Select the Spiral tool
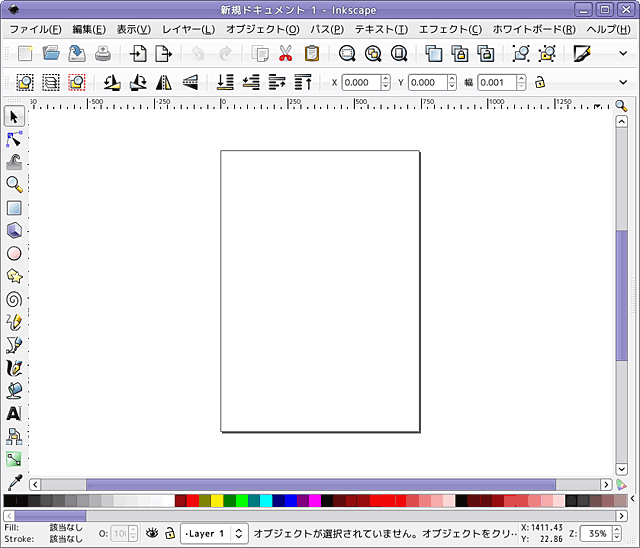Screen dimensions: 640x548 pos(14,299)
